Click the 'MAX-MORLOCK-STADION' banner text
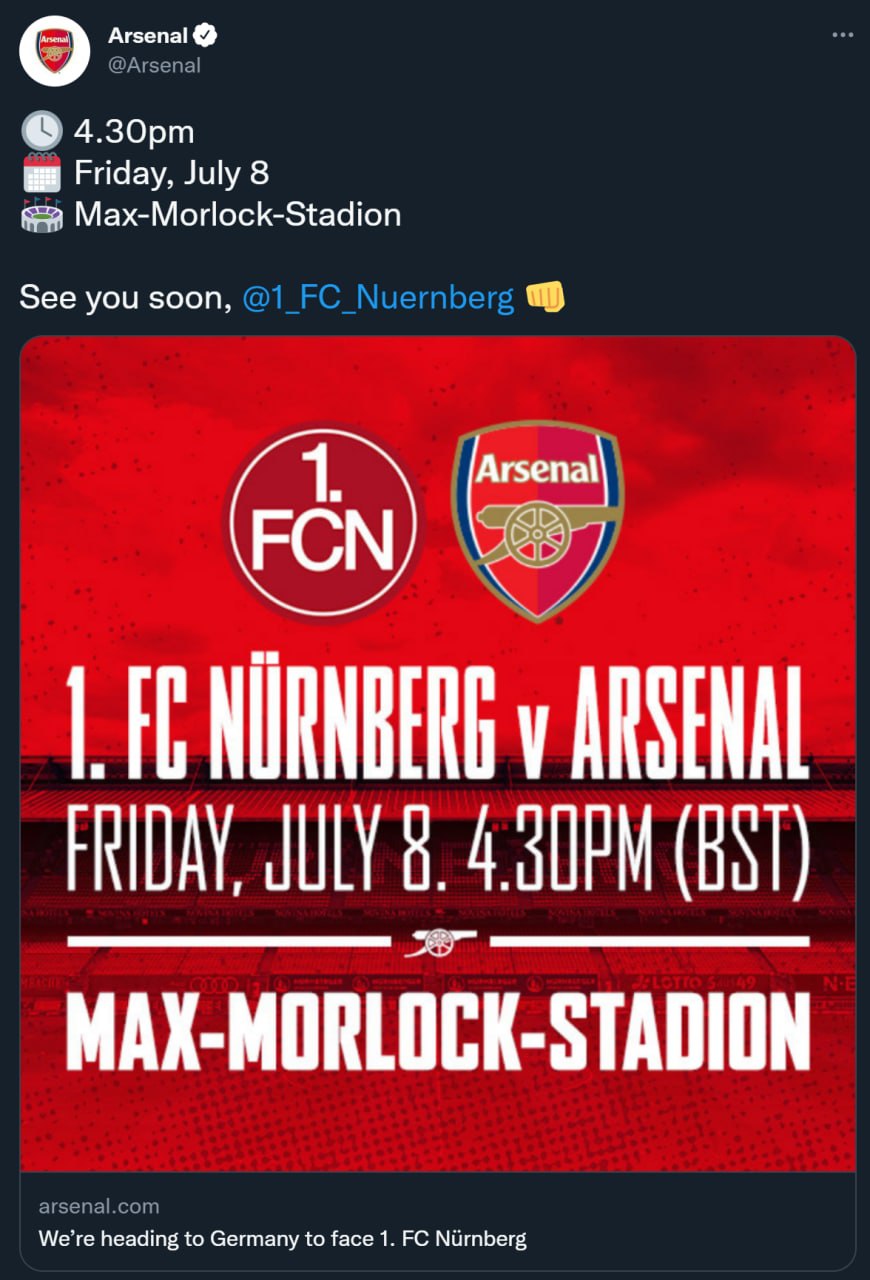Screen dimensions: 870x1280 [x=437, y=1031]
